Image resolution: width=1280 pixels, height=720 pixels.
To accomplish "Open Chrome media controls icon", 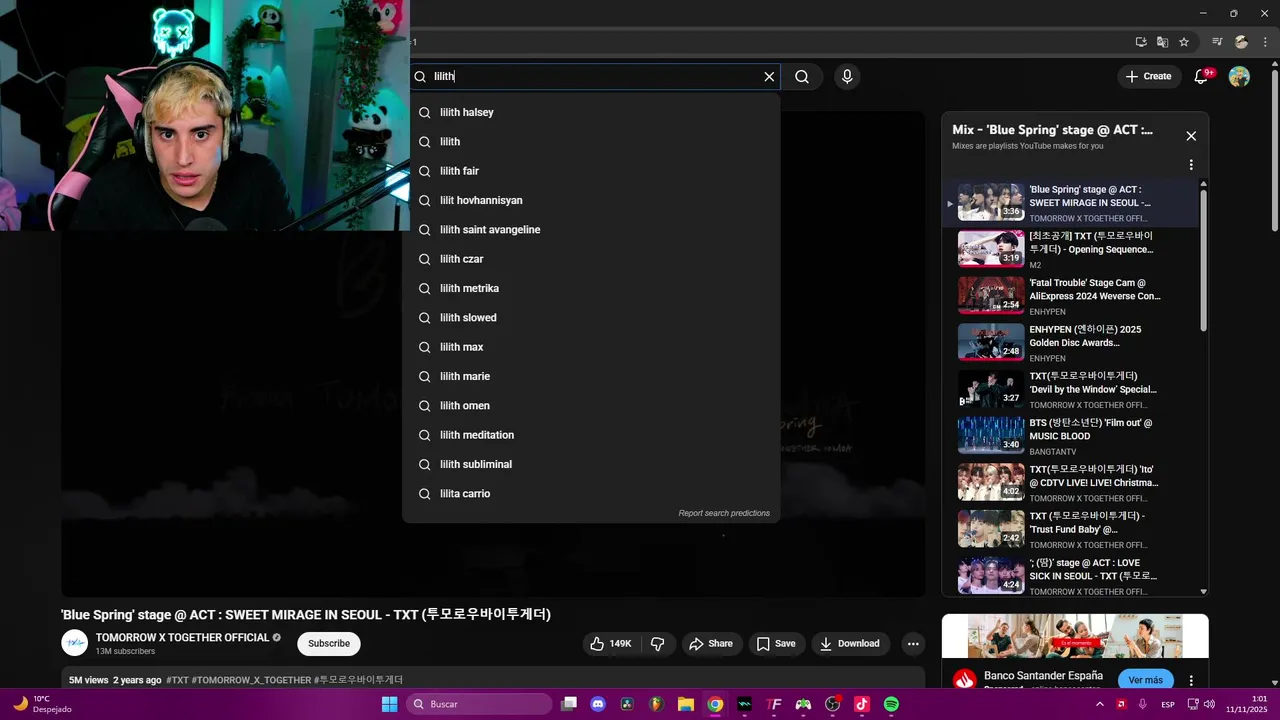I will (x=1218, y=42).
